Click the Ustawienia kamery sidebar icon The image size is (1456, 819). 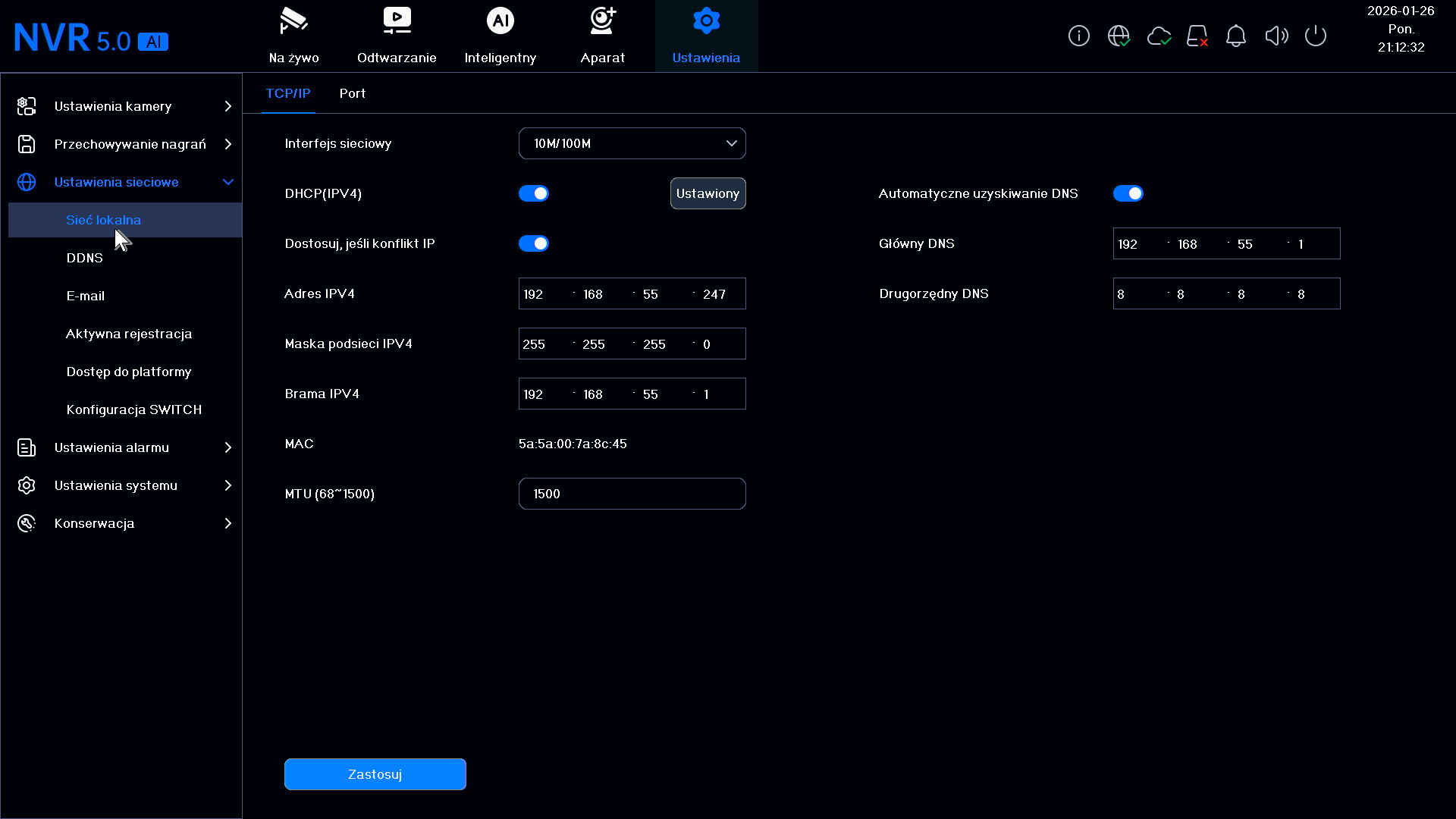click(x=27, y=106)
